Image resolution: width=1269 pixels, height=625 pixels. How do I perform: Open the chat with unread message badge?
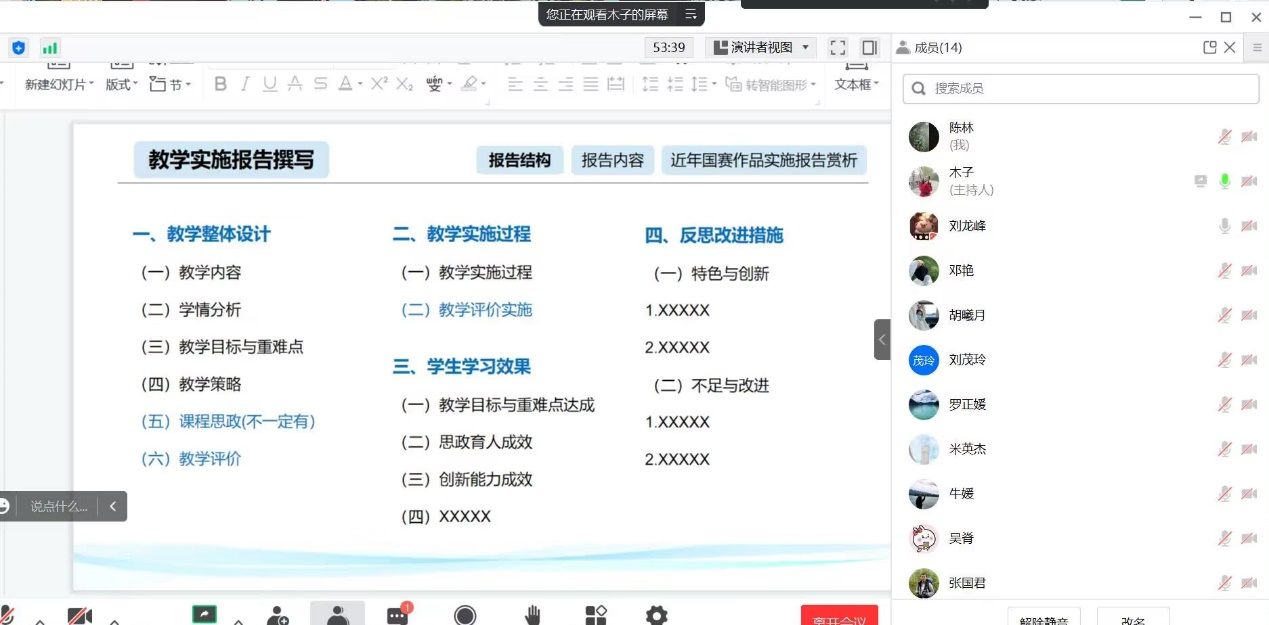click(397, 615)
